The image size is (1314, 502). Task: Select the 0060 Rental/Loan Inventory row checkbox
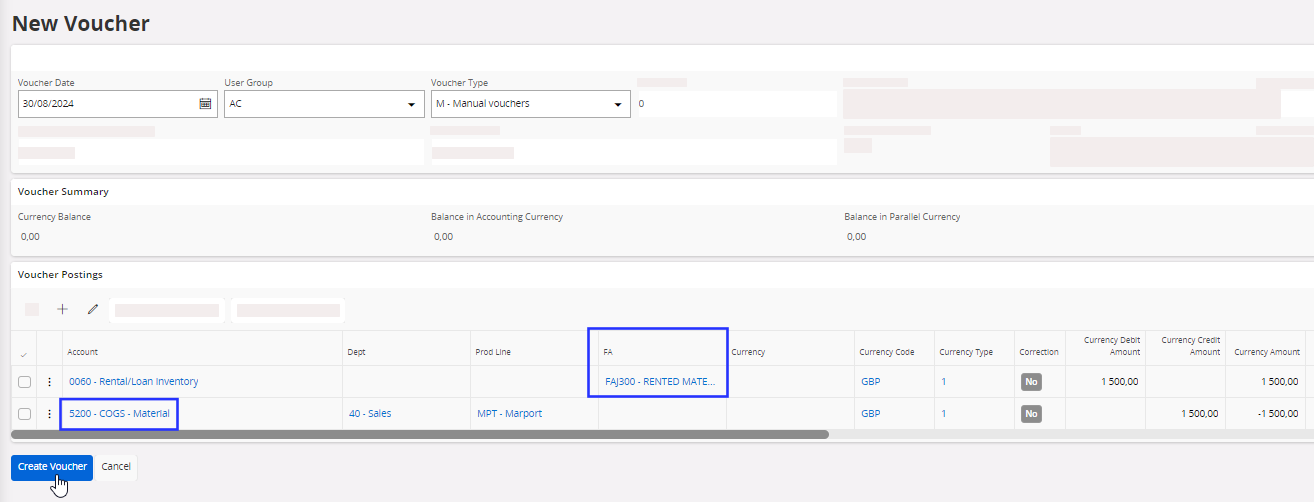point(24,382)
